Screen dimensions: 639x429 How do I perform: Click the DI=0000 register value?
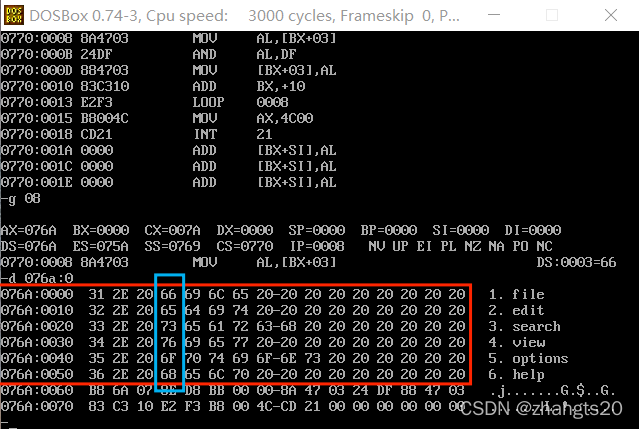pos(533,230)
